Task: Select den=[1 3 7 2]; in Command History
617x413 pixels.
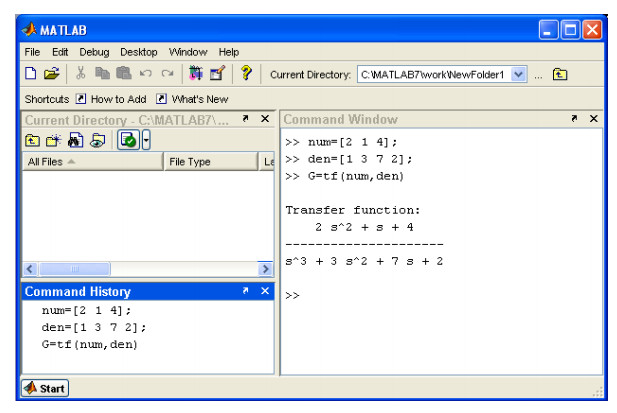Action: pyautogui.click(x=94, y=327)
